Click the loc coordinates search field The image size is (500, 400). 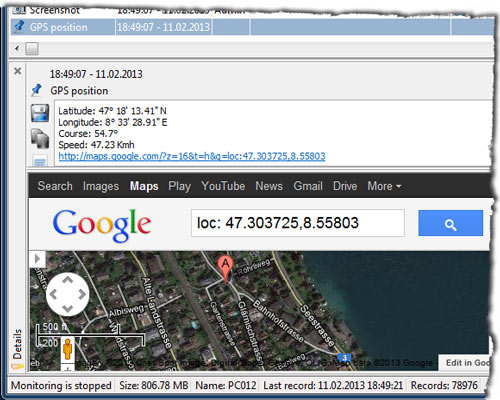[x=298, y=223]
